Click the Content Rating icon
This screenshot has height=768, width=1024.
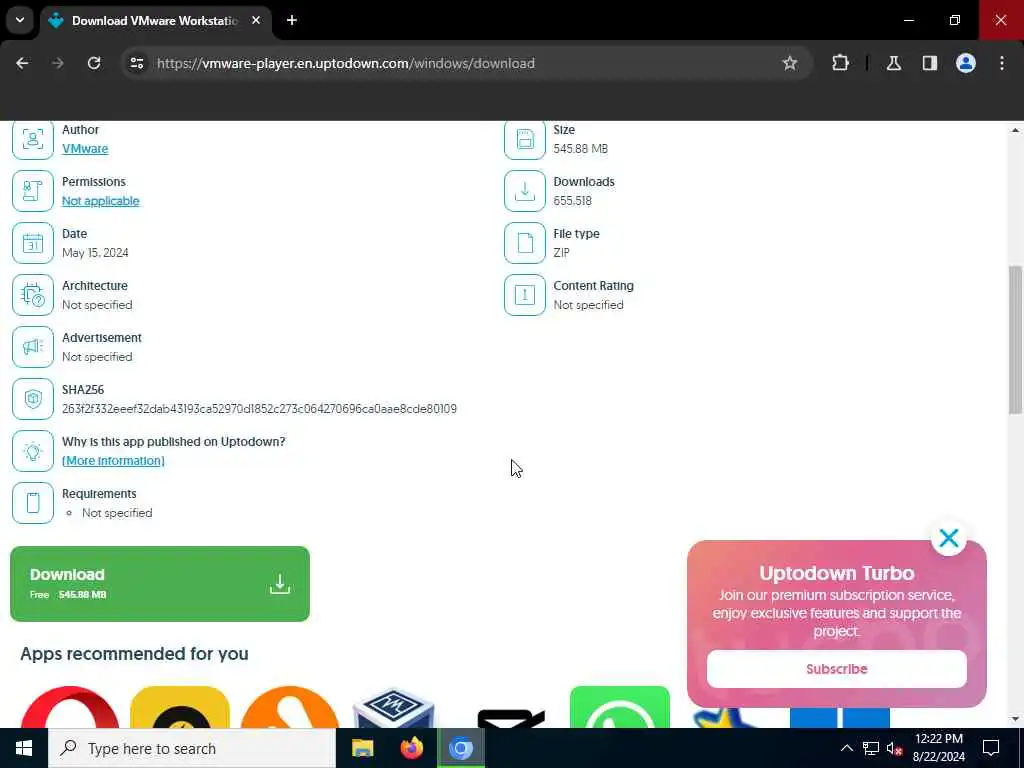[x=524, y=295]
